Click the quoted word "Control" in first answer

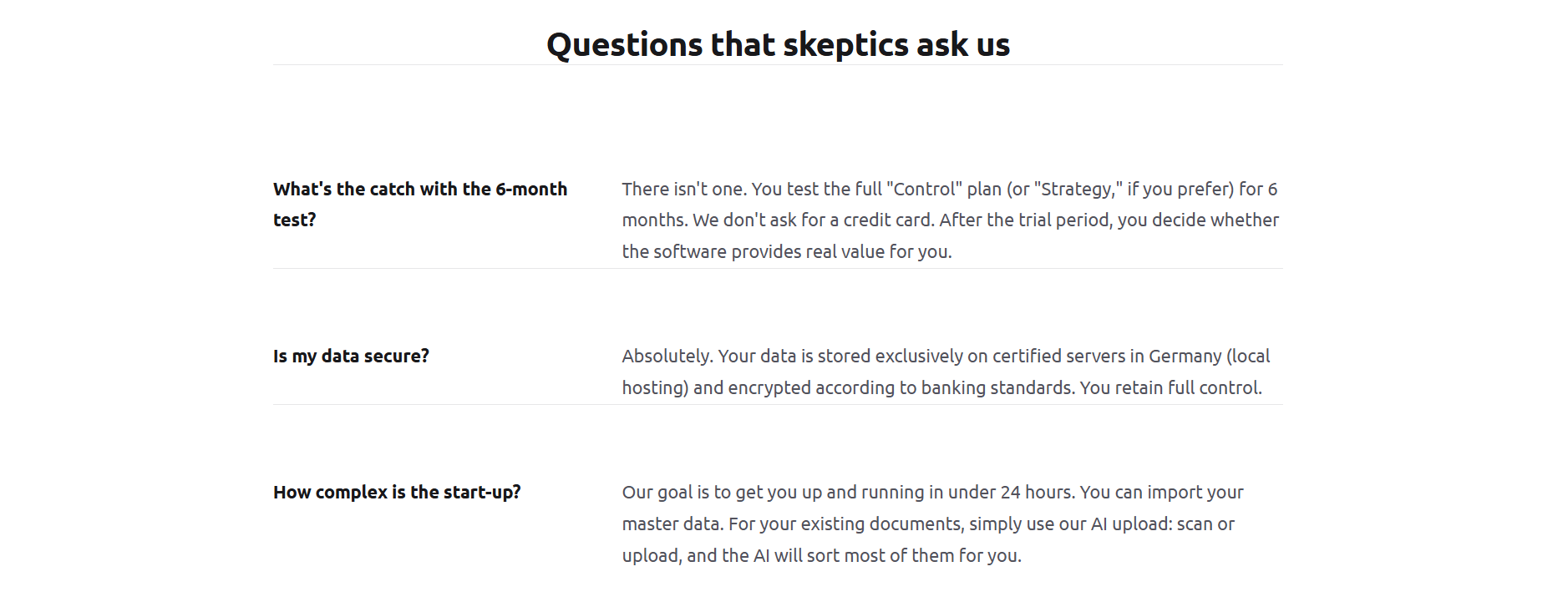tap(924, 190)
